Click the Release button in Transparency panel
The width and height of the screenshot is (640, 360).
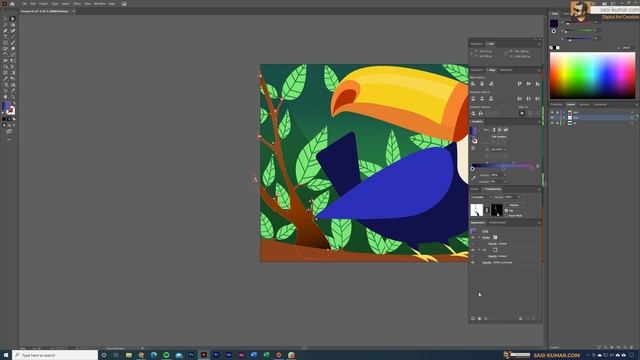(514, 205)
